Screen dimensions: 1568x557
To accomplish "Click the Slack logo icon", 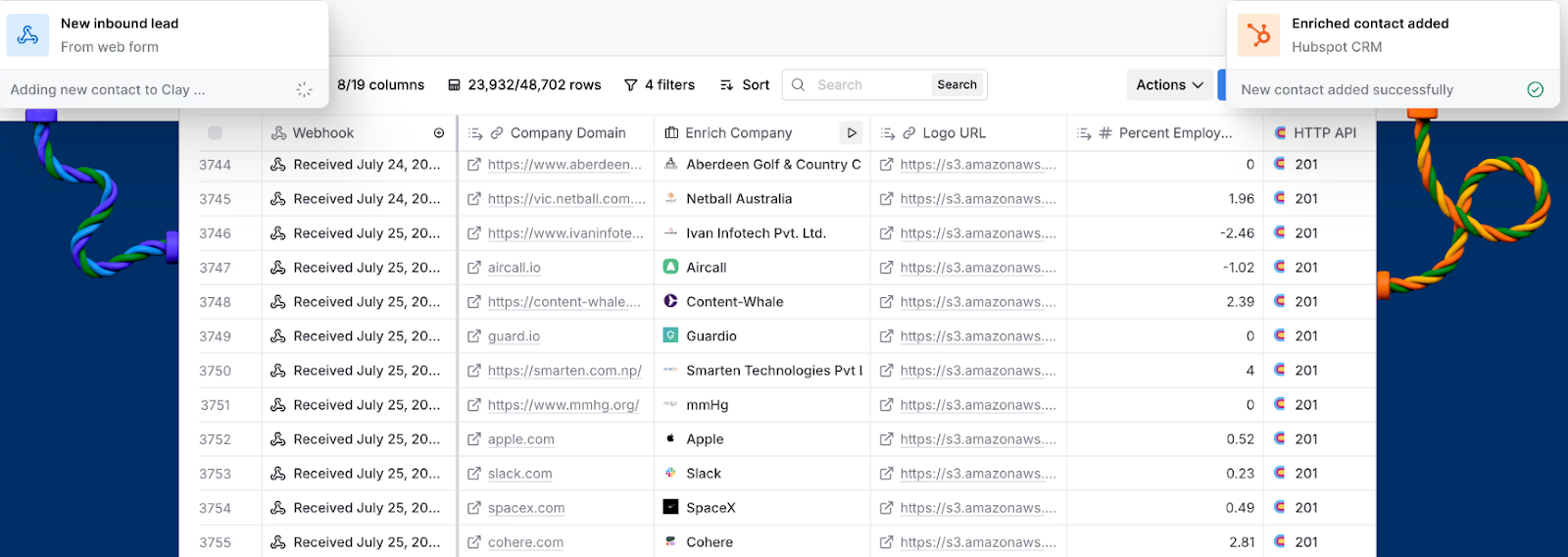I will pos(670,473).
